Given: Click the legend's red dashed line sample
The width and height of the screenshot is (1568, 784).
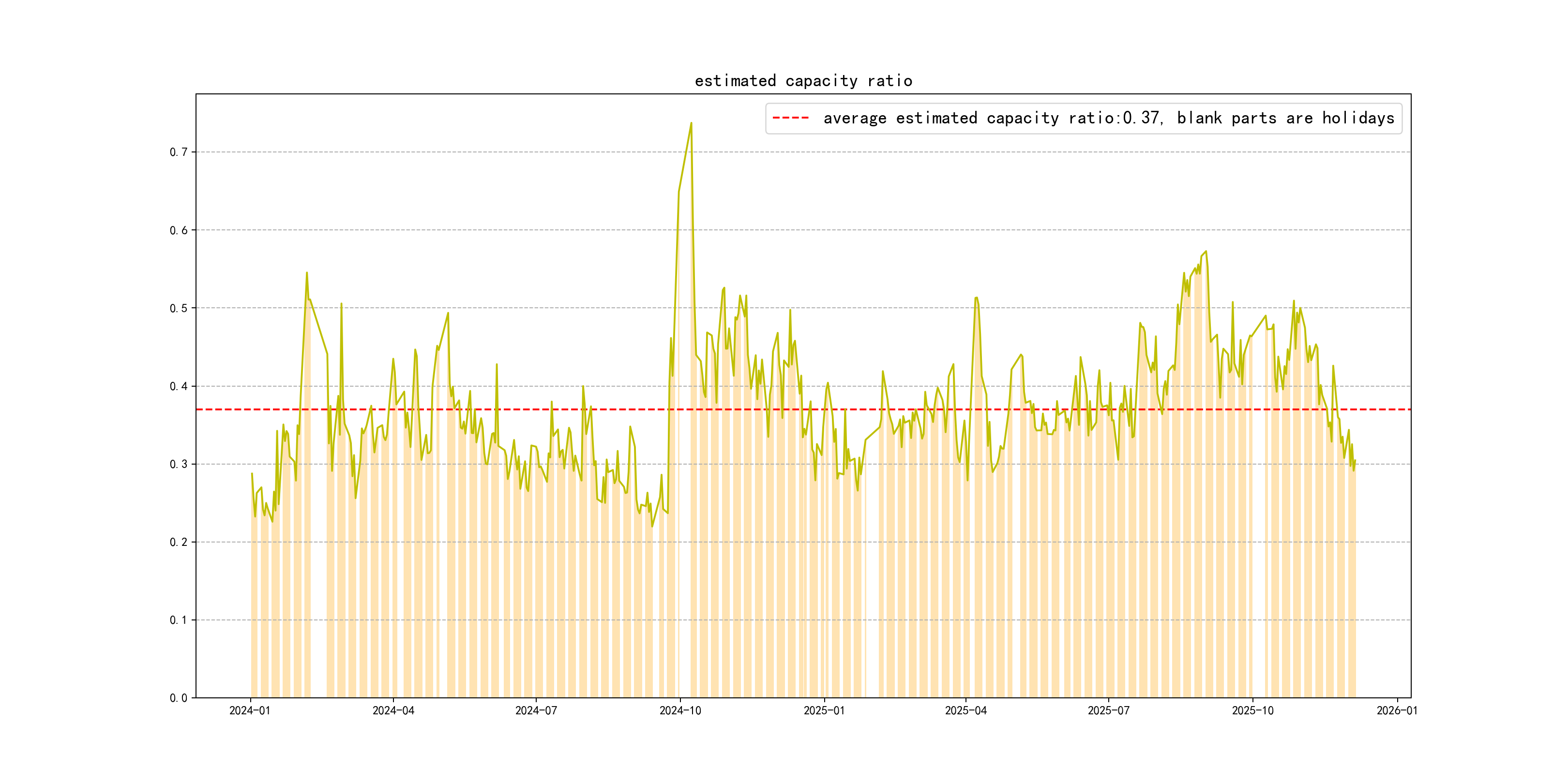Looking at the screenshot, I should pos(790,118).
